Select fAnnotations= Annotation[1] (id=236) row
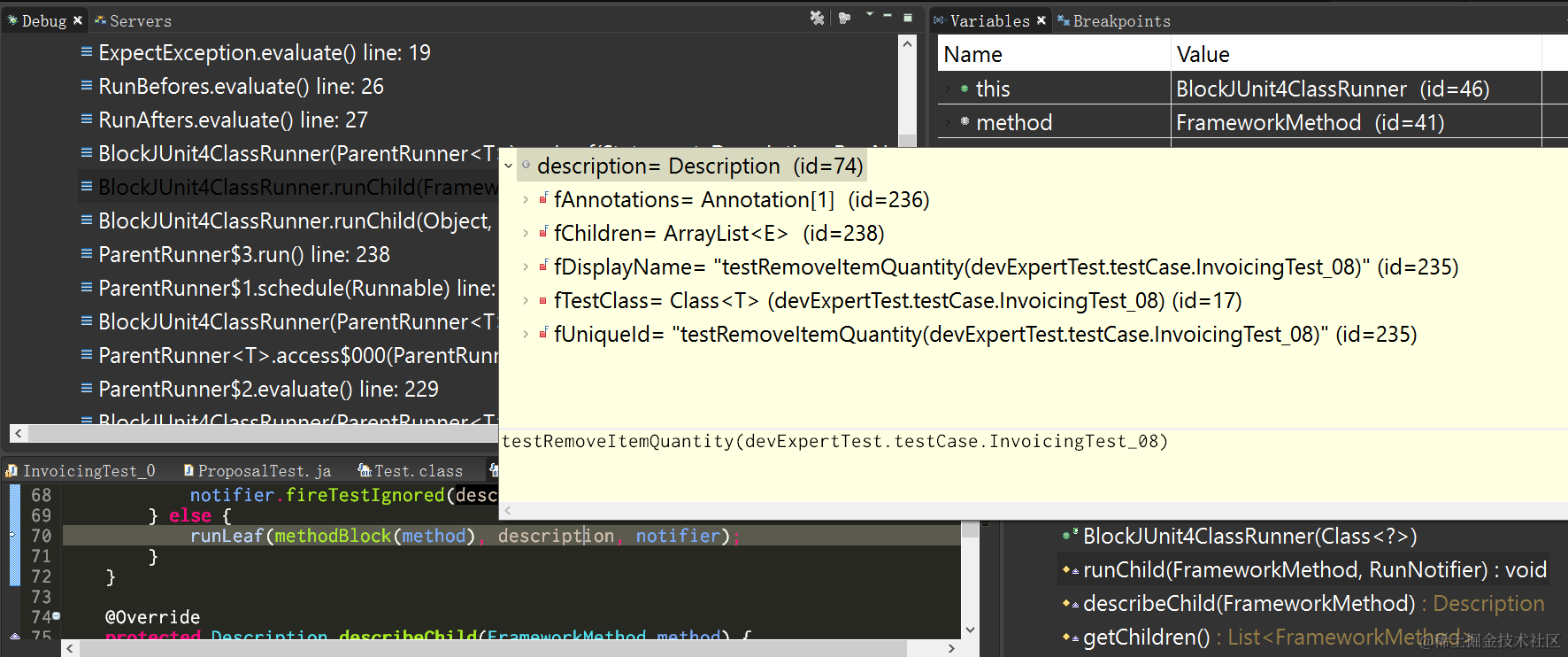 742,200
